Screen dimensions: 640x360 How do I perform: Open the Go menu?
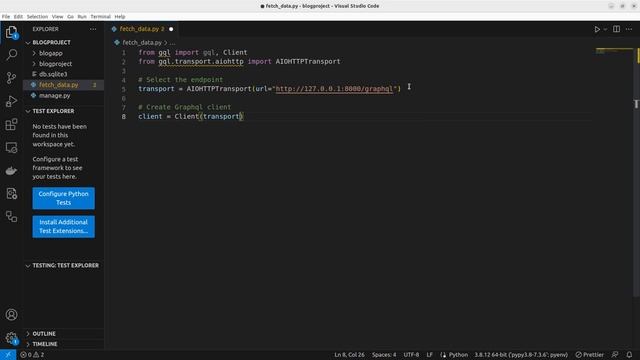tap(71, 17)
